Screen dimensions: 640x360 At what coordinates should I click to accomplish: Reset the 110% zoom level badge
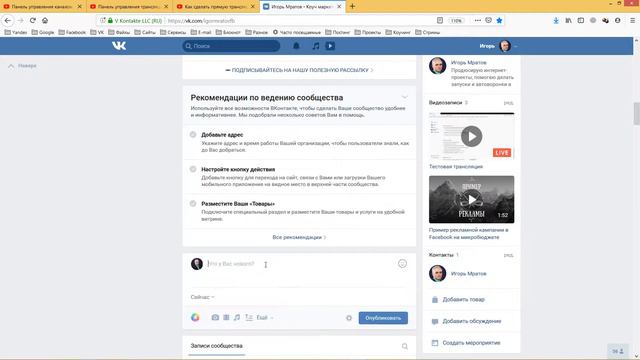pos(456,20)
